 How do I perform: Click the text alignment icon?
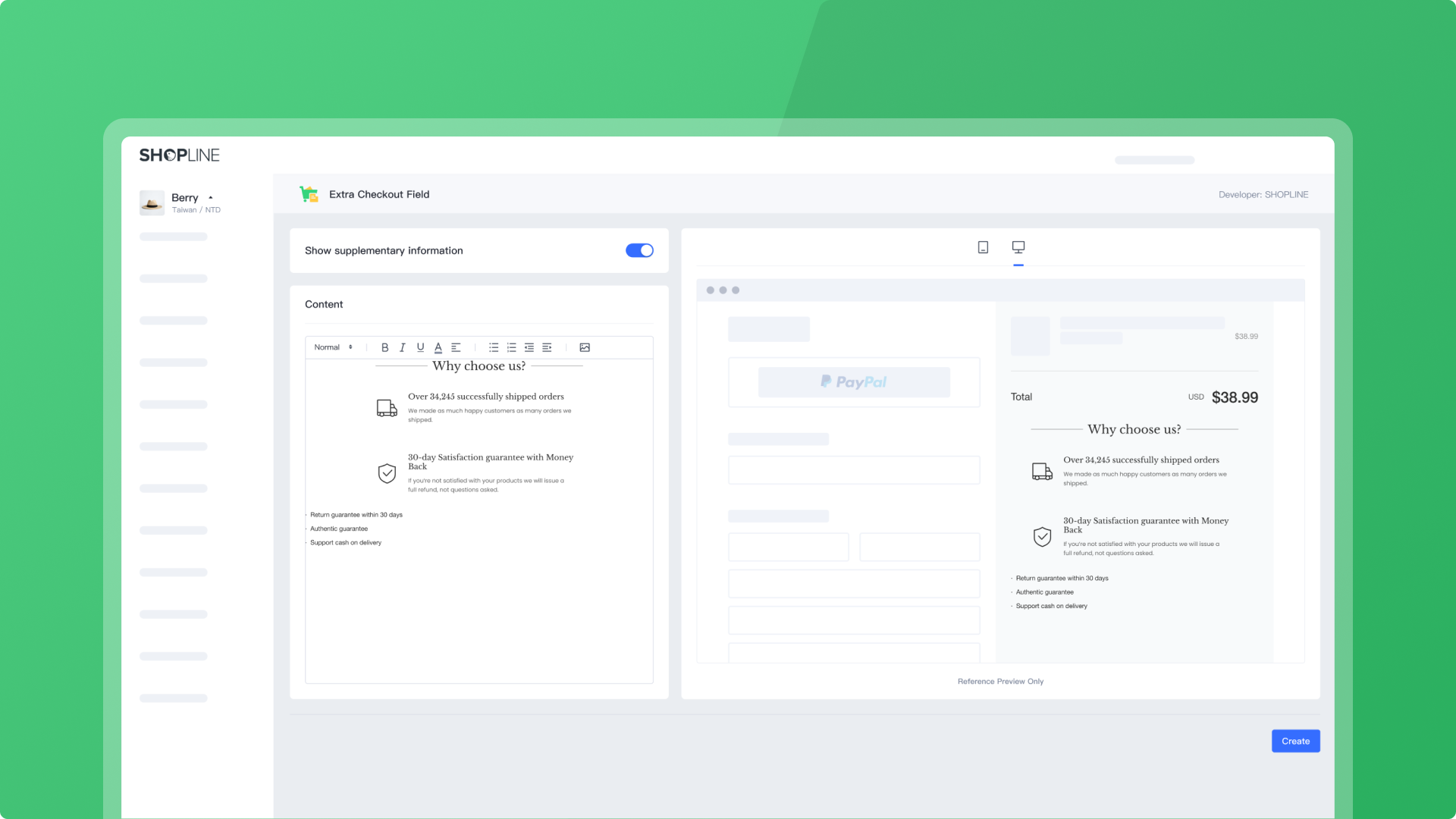[x=456, y=347]
